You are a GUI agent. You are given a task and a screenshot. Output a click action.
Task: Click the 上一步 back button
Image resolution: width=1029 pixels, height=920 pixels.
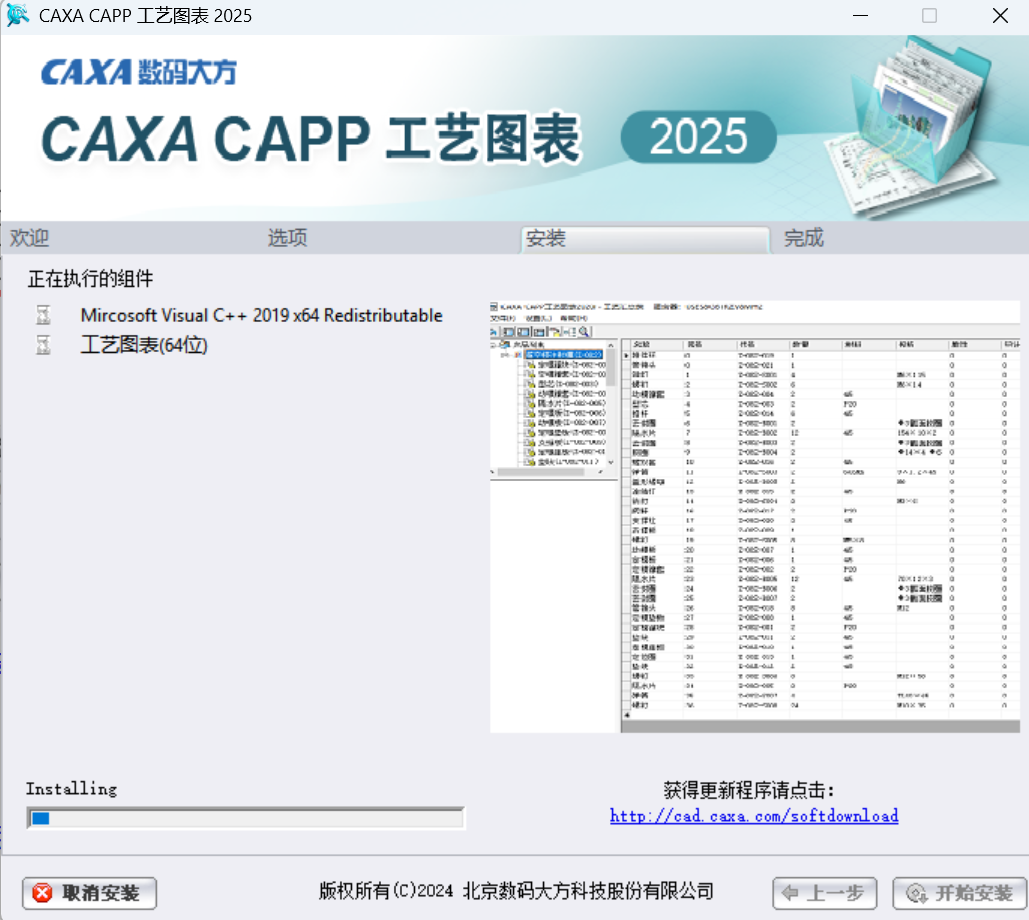click(x=824, y=893)
